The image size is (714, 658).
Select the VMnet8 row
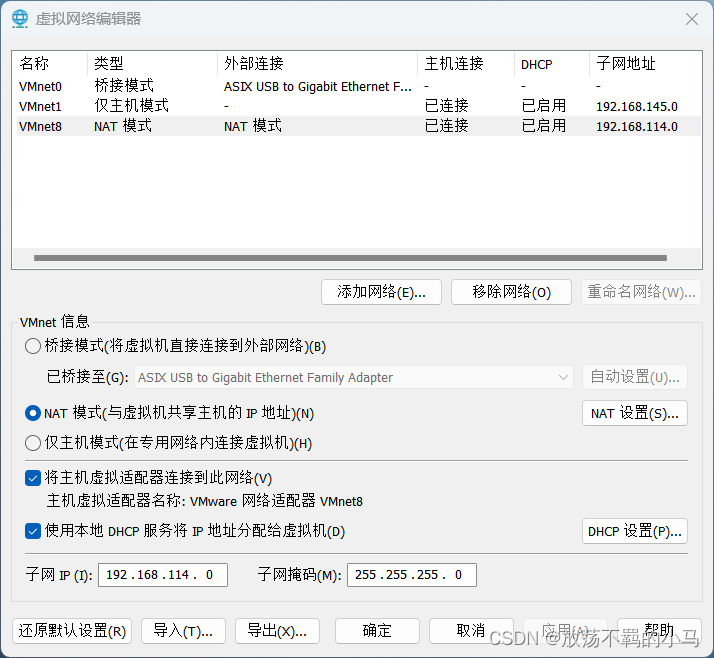358,126
